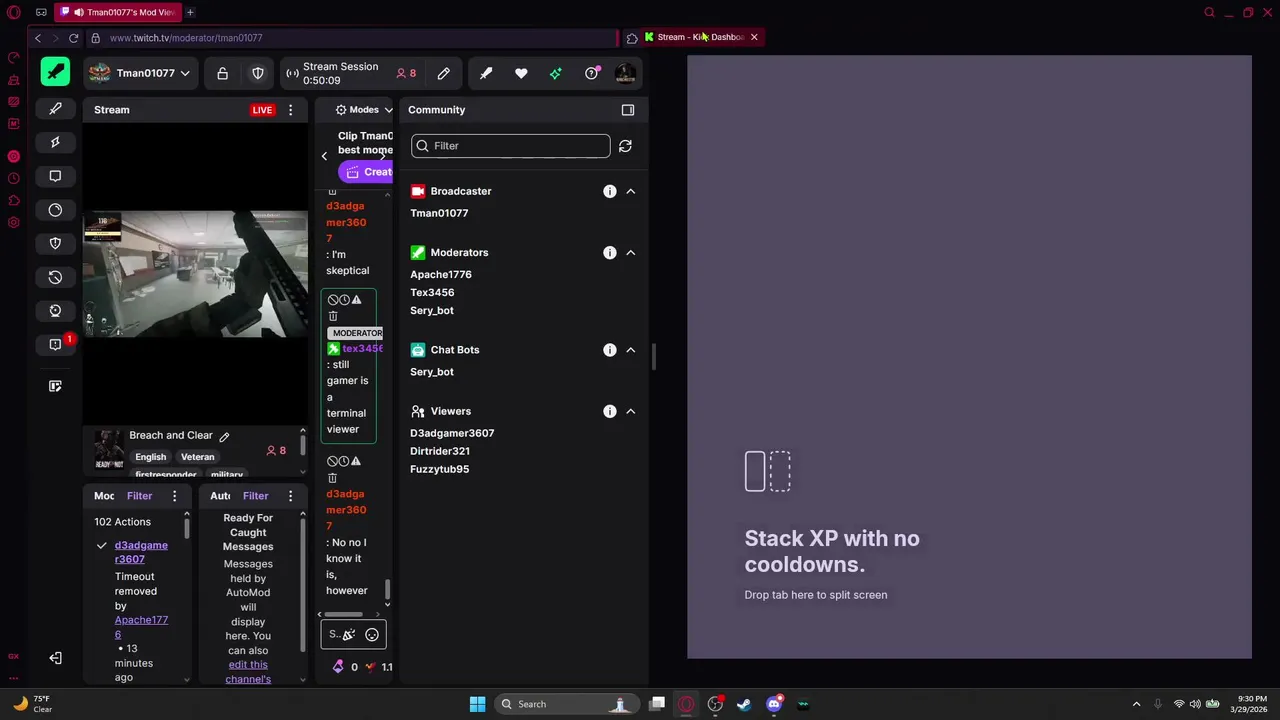Click info icon next to Chat Bots
This screenshot has width=1280, height=720.
pos(610,350)
